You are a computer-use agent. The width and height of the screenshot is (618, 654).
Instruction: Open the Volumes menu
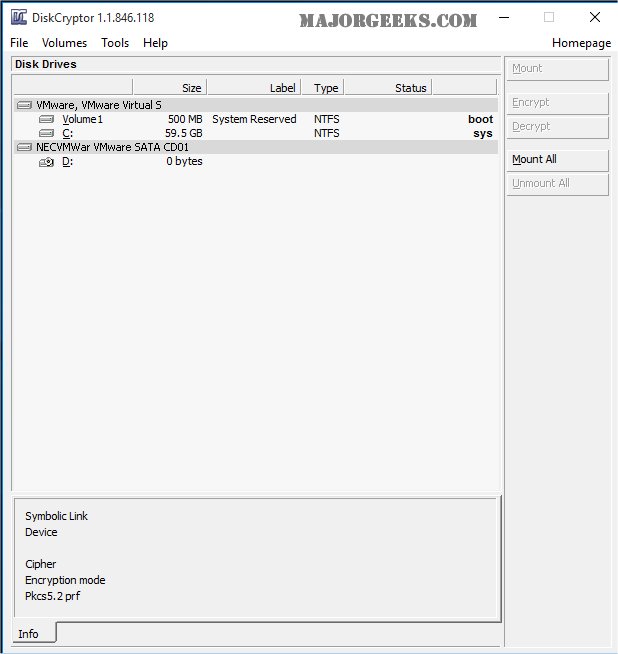pyautogui.click(x=64, y=43)
